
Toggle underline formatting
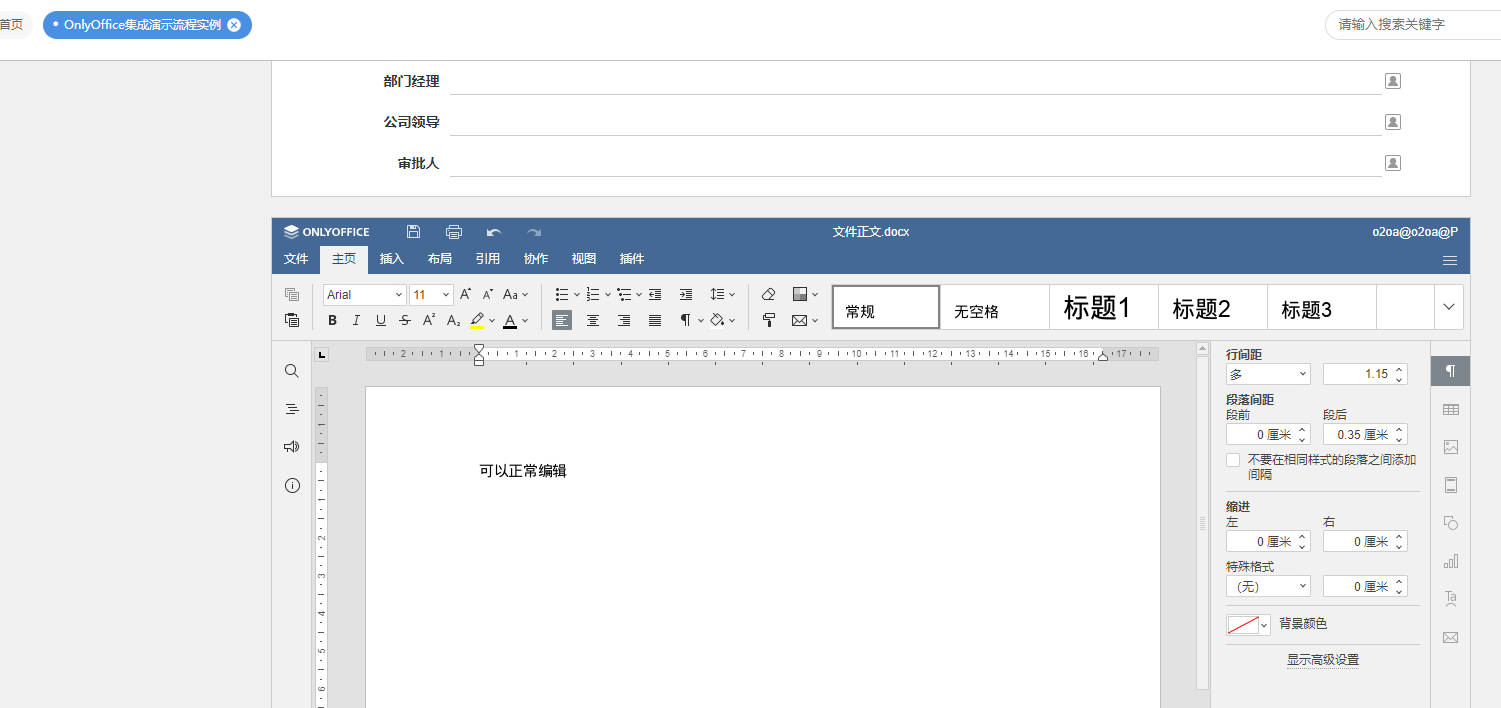[381, 320]
